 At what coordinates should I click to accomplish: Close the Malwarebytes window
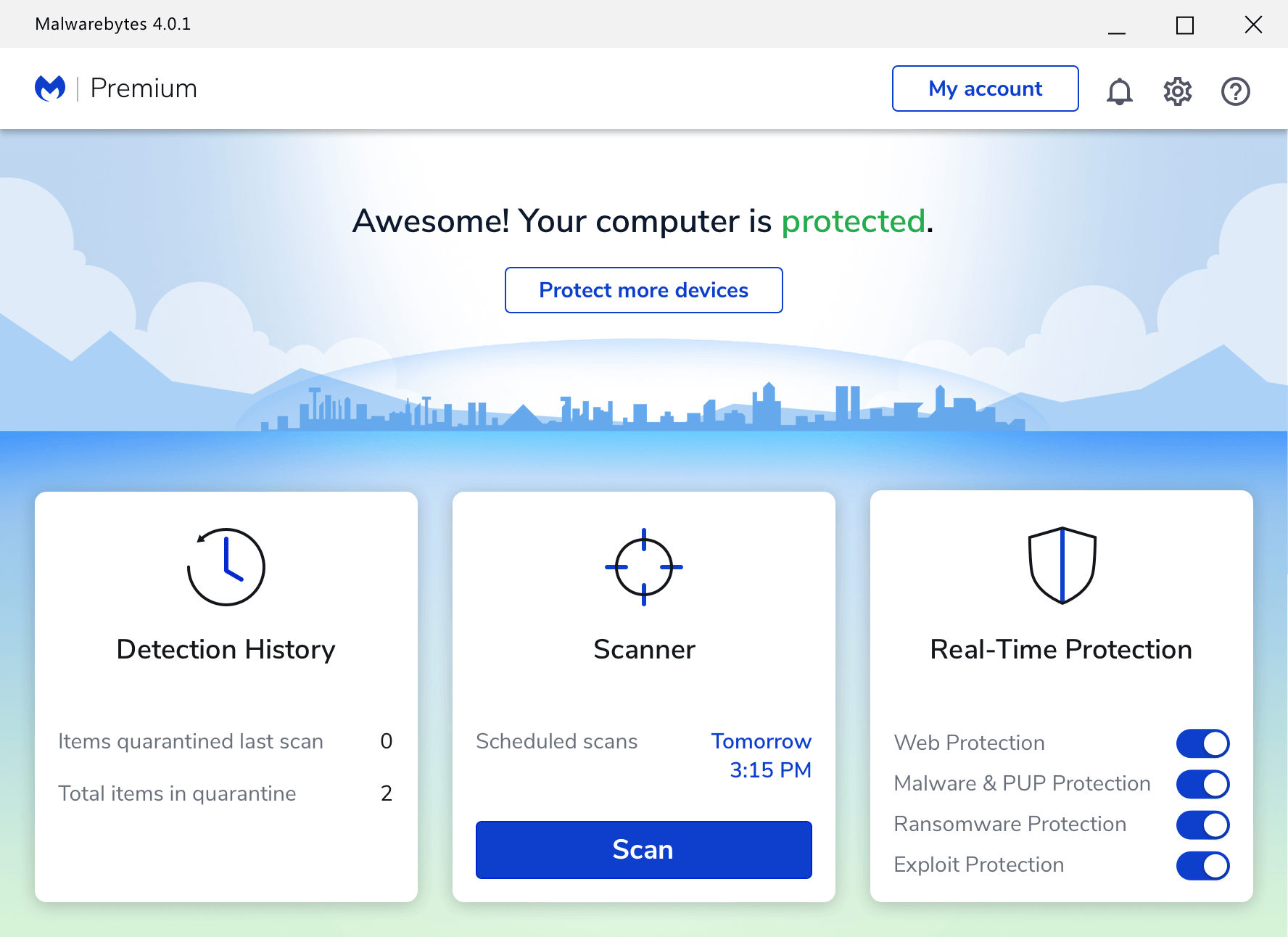point(1253,25)
